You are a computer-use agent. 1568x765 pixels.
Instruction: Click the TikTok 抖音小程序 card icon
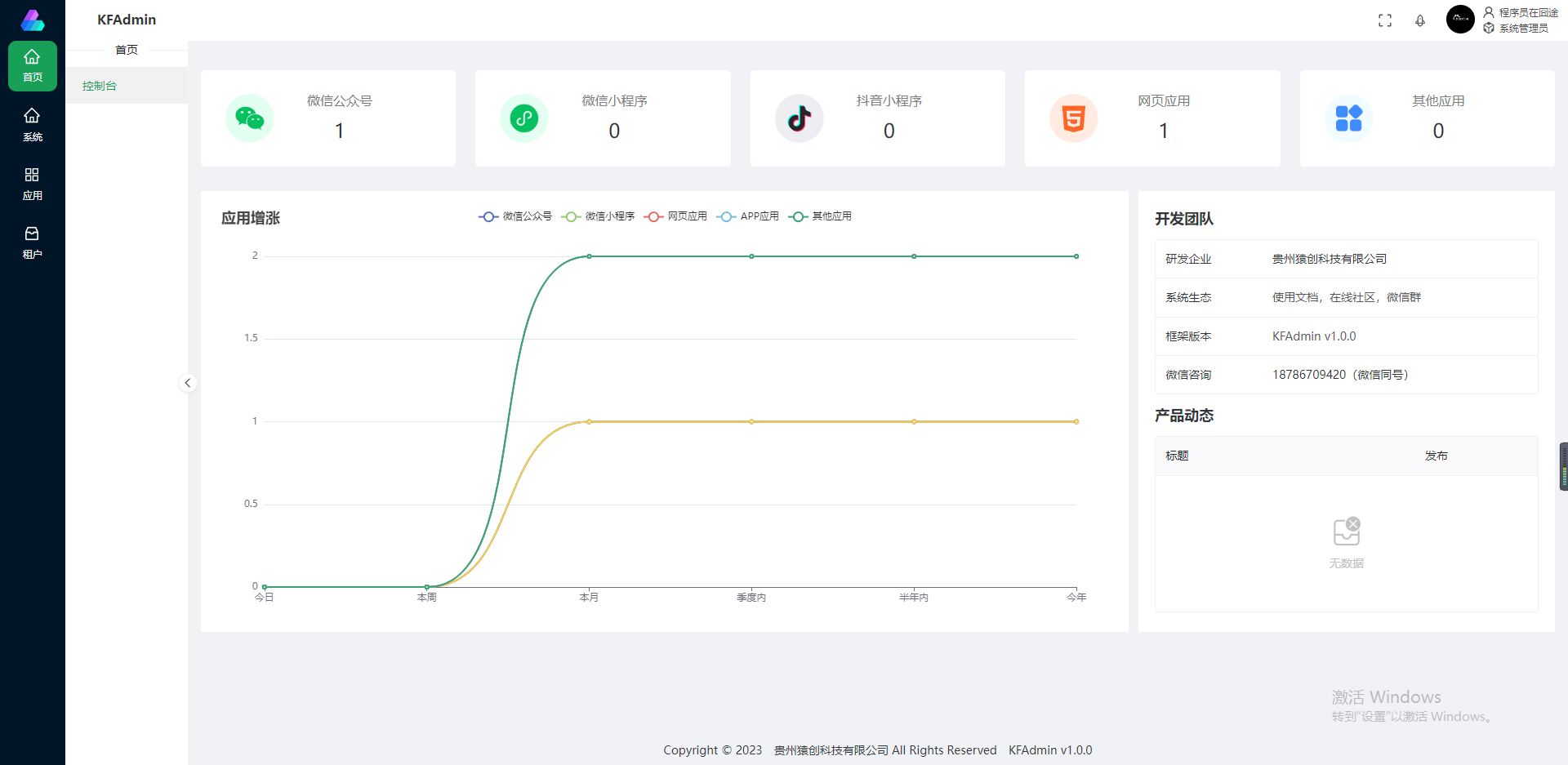tap(799, 118)
